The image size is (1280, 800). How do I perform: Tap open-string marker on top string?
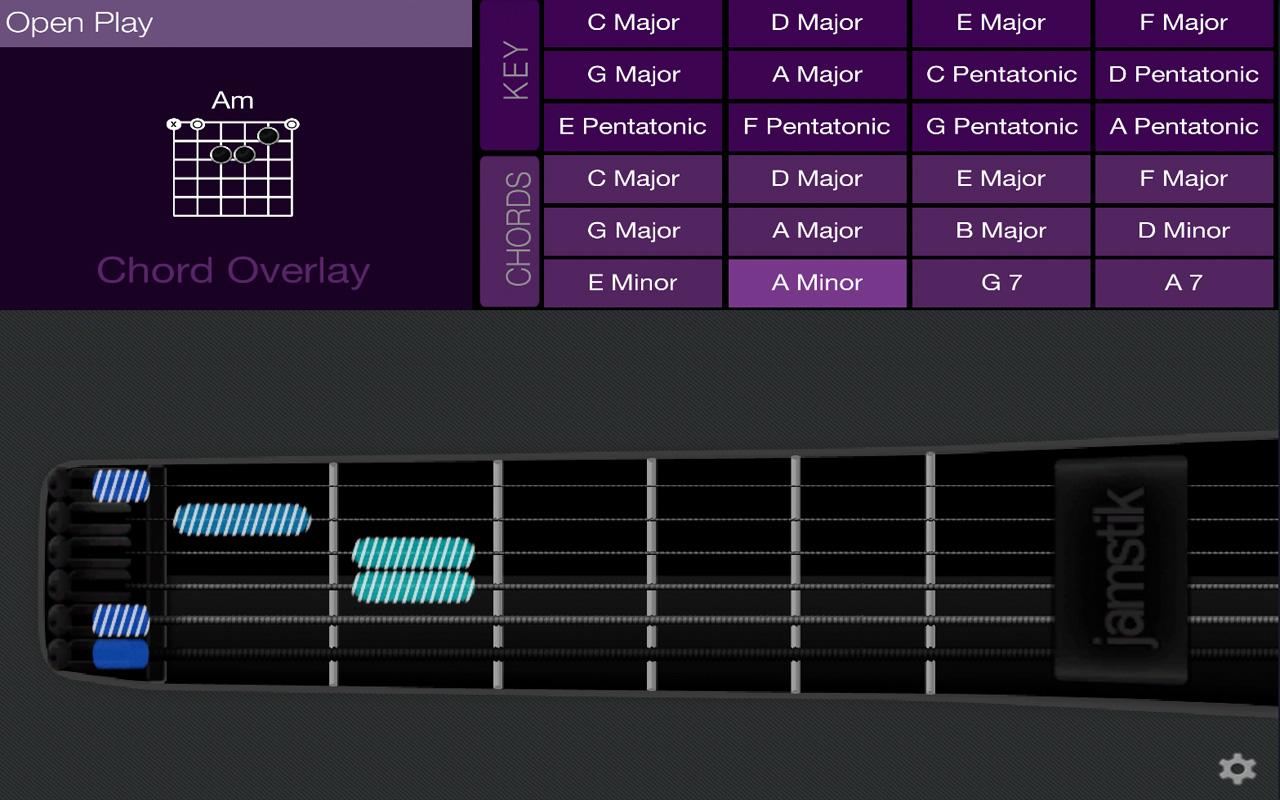[x=121, y=485]
